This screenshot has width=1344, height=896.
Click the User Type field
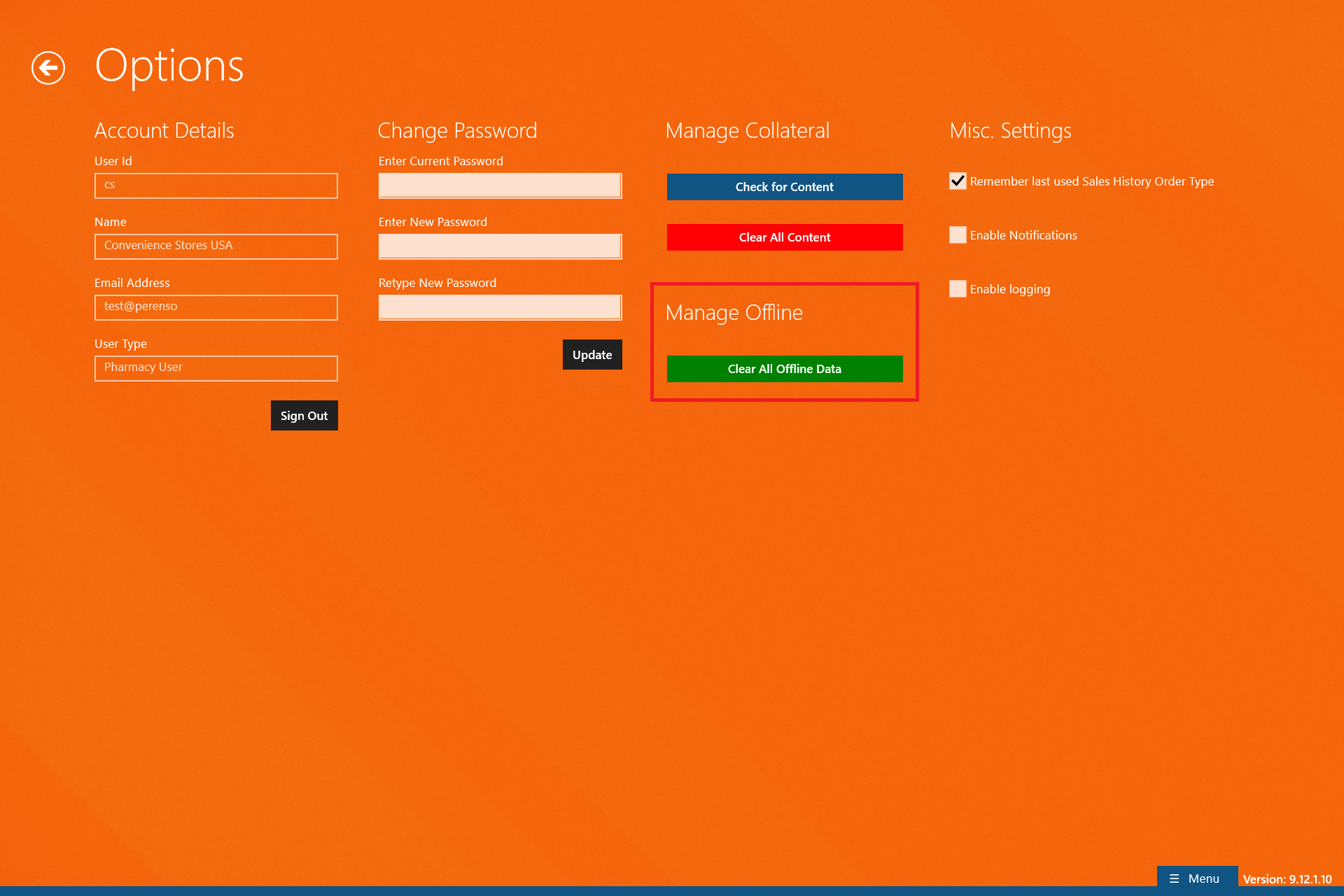[x=216, y=368]
